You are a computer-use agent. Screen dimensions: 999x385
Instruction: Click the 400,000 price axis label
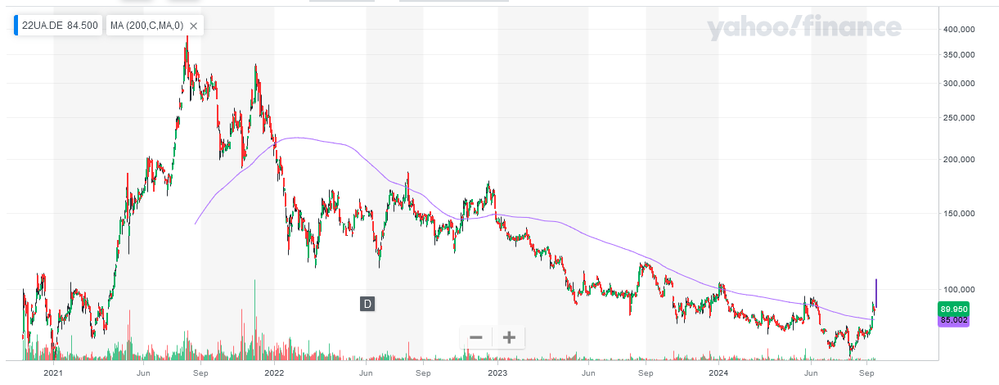(958, 29)
